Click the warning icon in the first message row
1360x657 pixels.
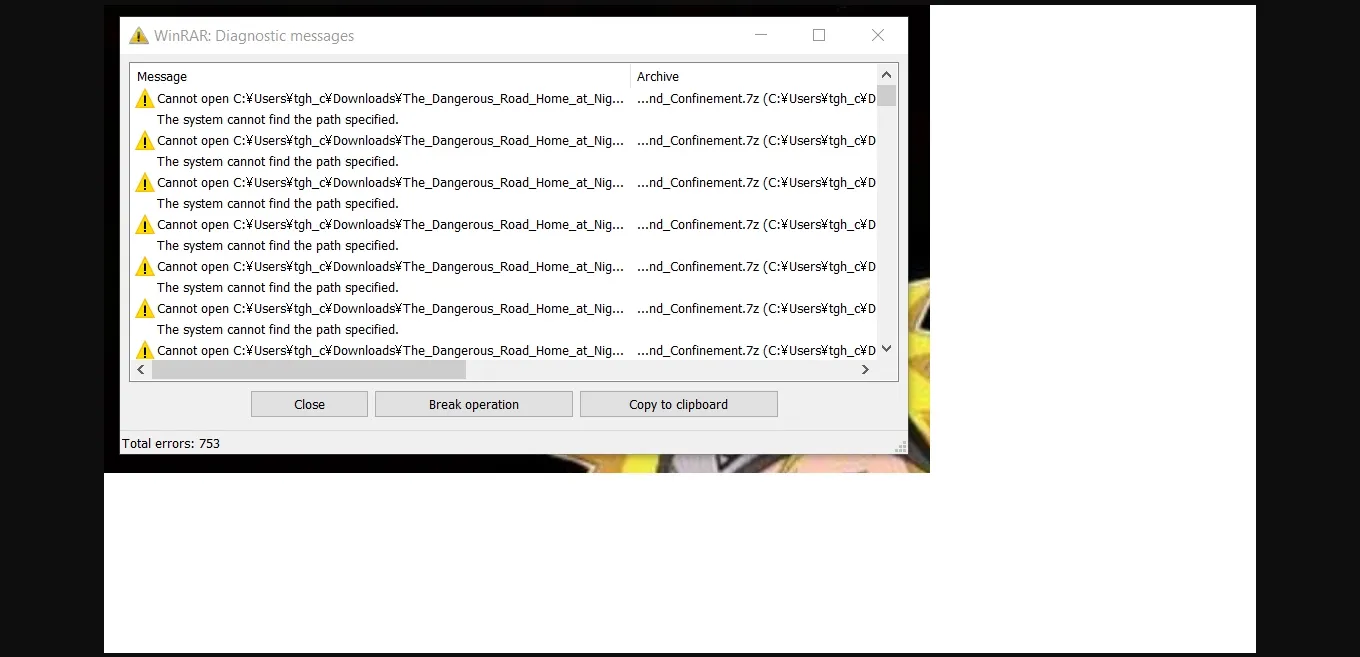145,99
